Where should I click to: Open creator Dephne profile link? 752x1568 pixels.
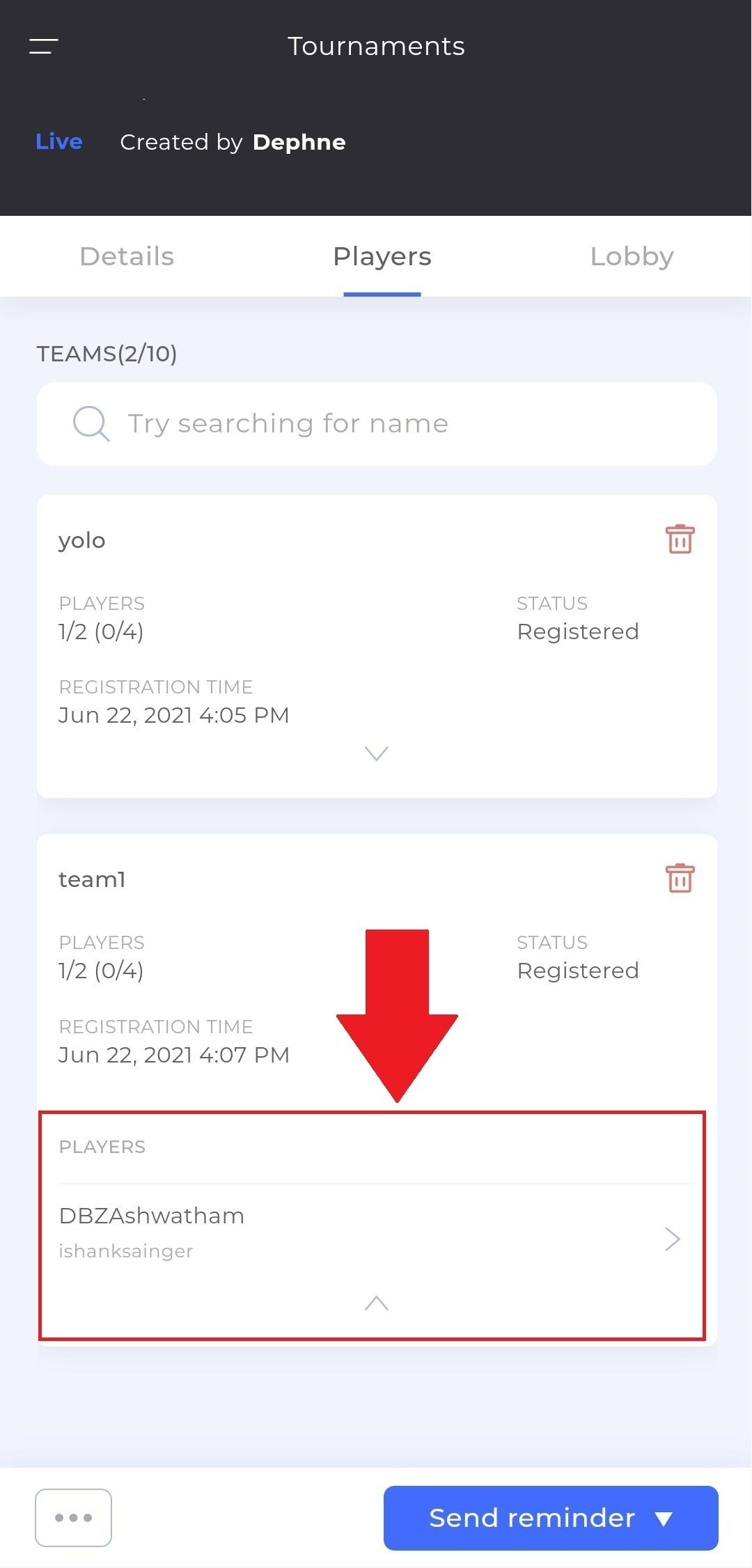299,142
